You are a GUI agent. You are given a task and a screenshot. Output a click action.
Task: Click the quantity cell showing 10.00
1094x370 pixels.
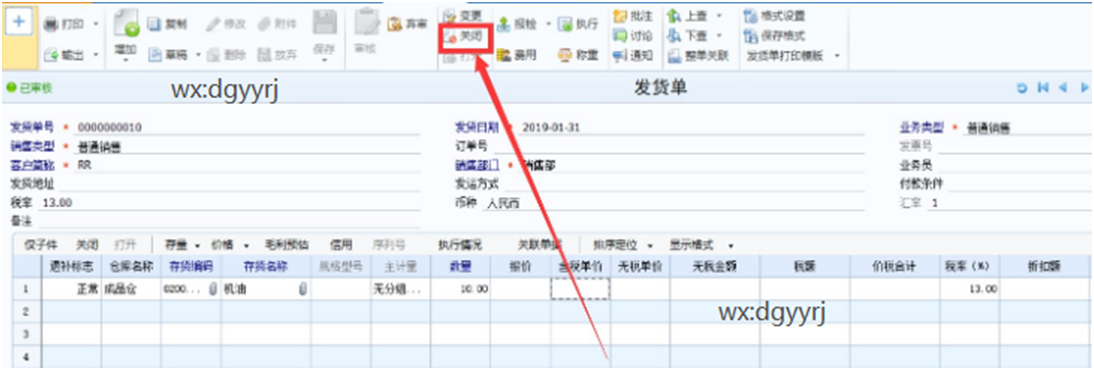460,288
